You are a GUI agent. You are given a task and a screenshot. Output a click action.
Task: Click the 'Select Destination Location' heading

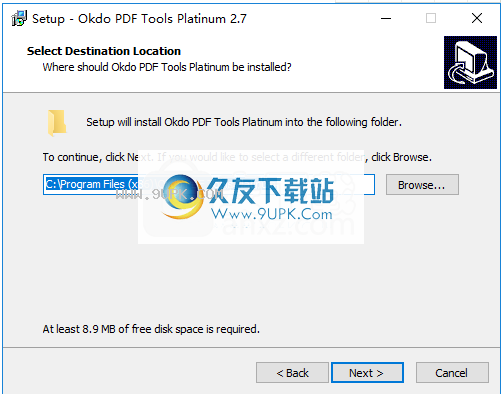[x=104, y=51]
